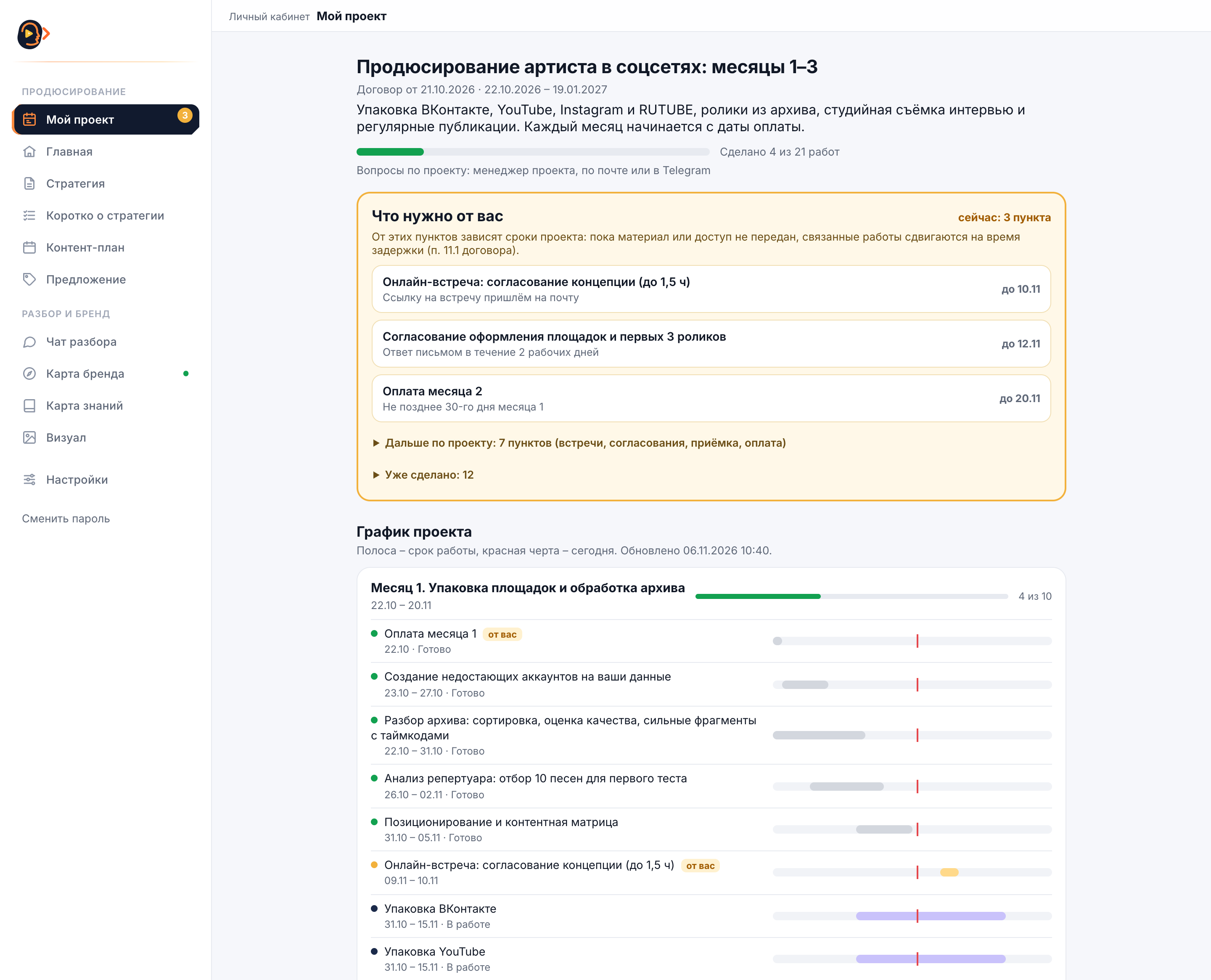Click 'Создание недостающих аккаунтов' row
The height and width of the screenshot is (980, 1211).
click(x=711, y=684)
